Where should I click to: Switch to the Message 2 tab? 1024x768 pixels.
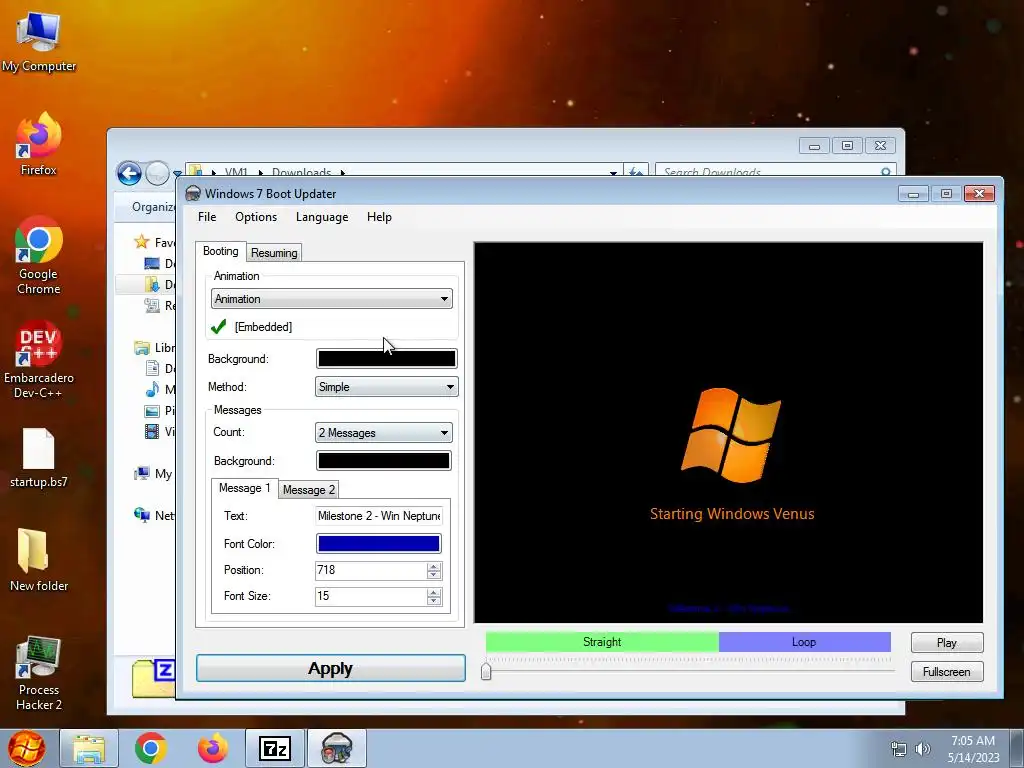pos(309,490)
